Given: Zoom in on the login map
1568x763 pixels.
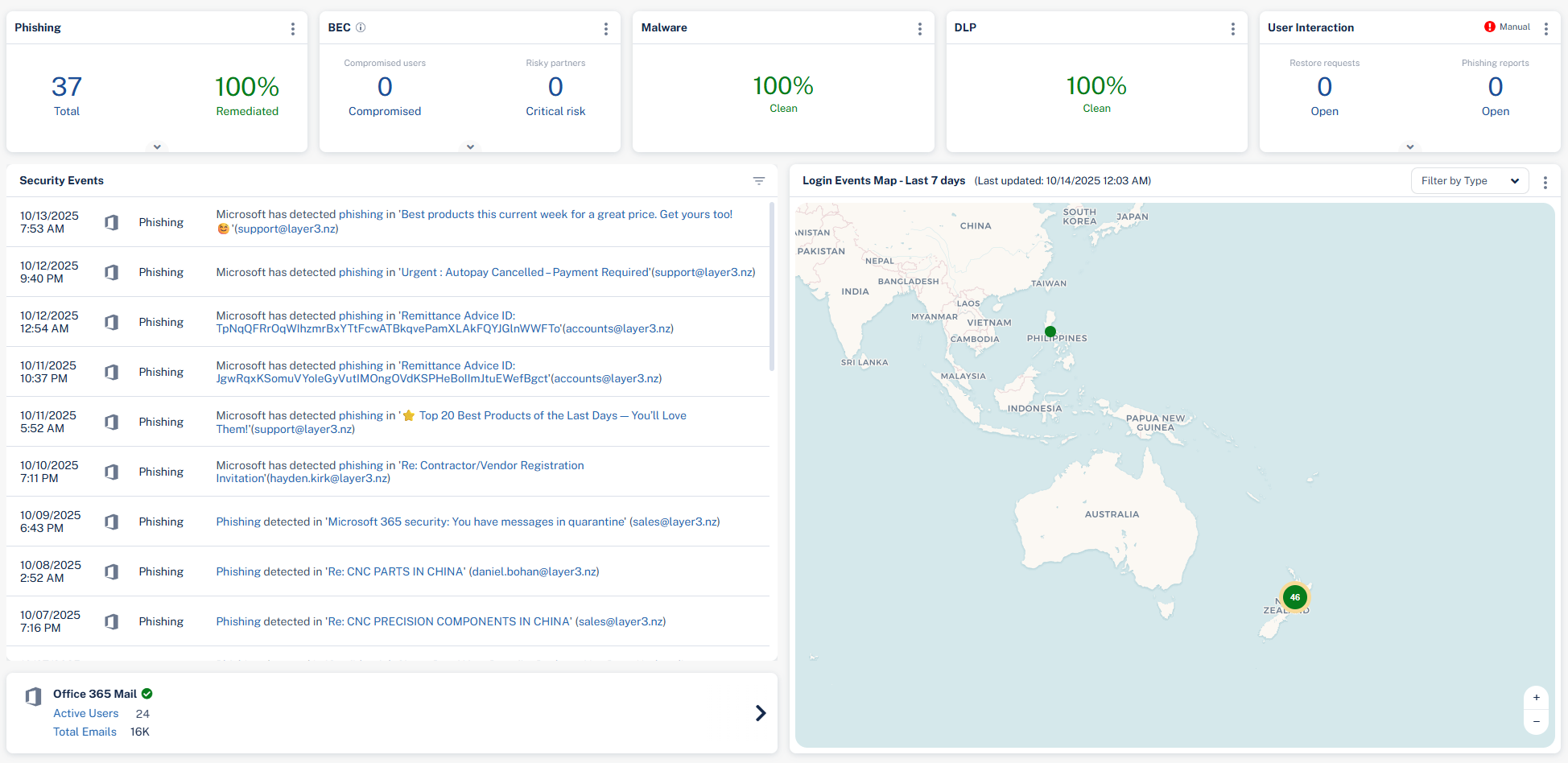Looking at the screenshot, I should (1536, 698).
